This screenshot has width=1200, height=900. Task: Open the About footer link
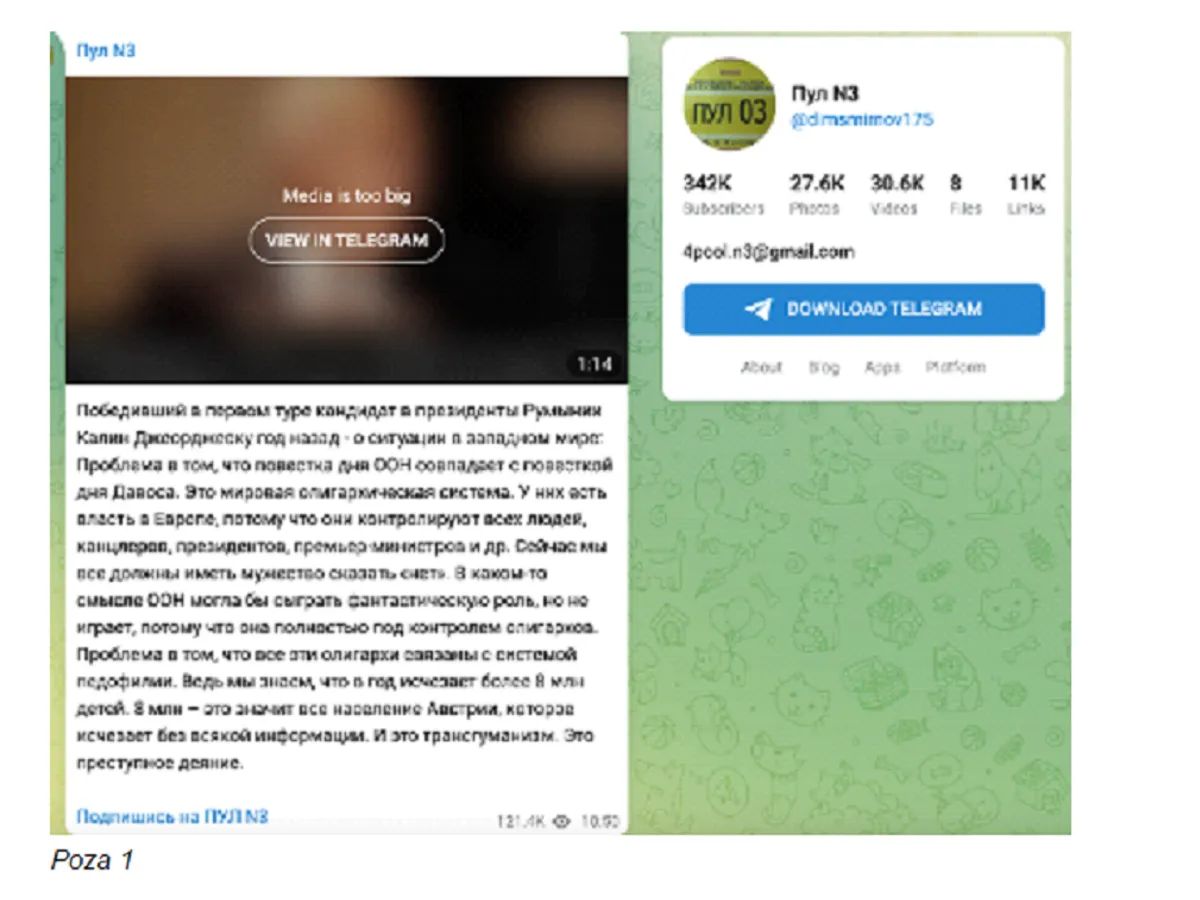pos(761,367)
